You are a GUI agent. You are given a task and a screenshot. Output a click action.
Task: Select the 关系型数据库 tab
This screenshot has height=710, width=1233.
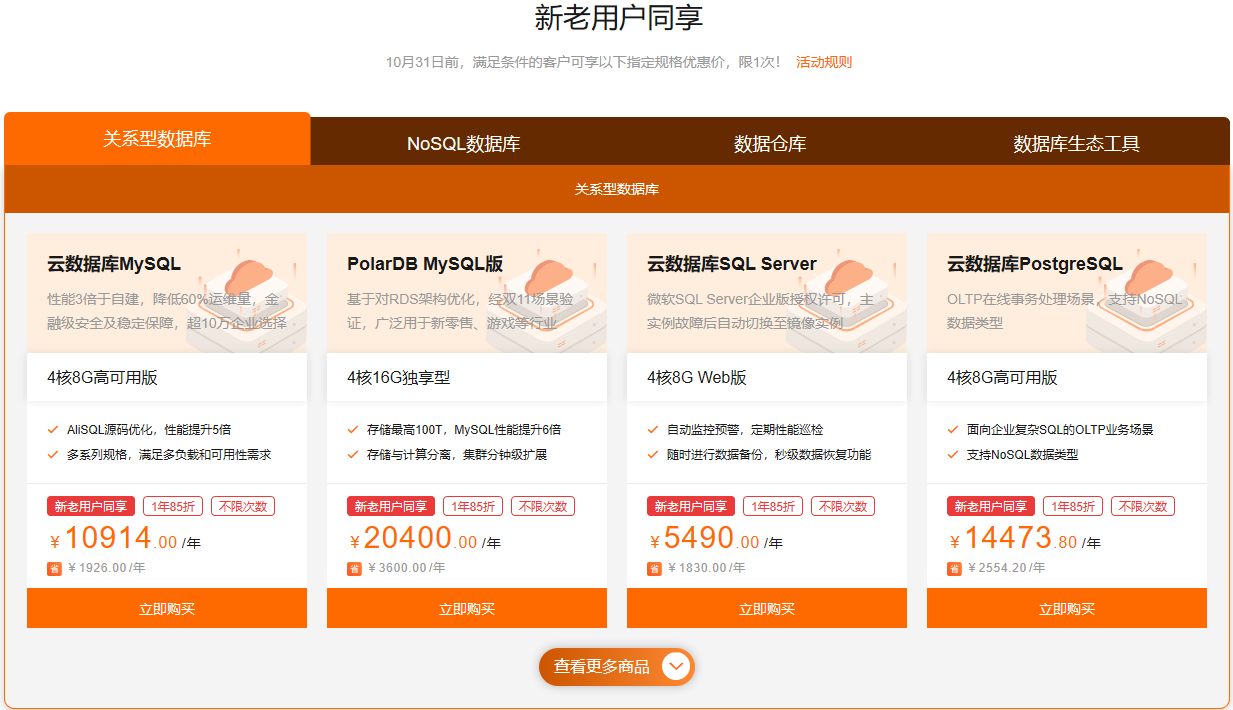click(x=157, y=139)
